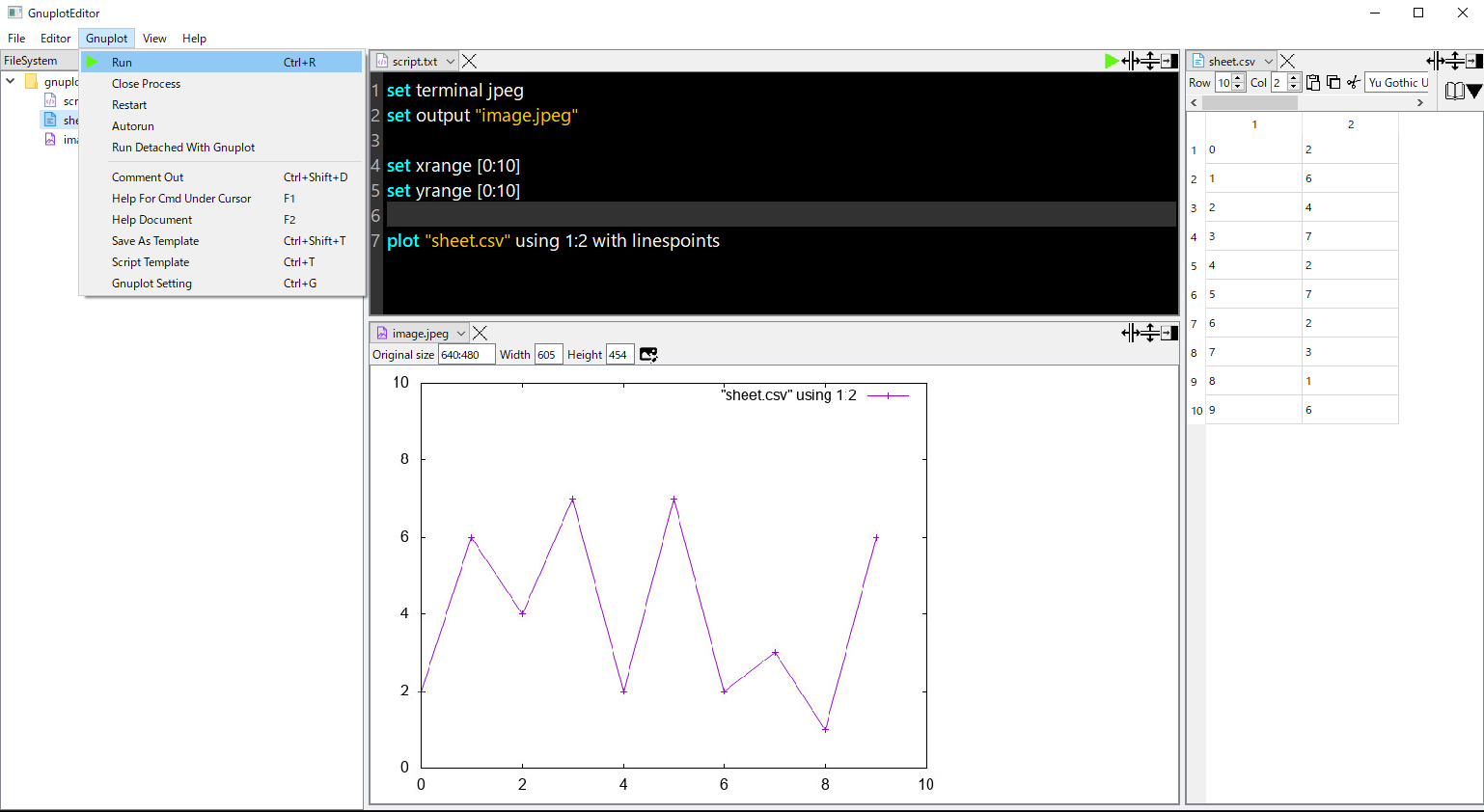Click the scissors cut icon in sheet toolbar
Viewport: 1484px width, 812px height.
coord(1354,83)
